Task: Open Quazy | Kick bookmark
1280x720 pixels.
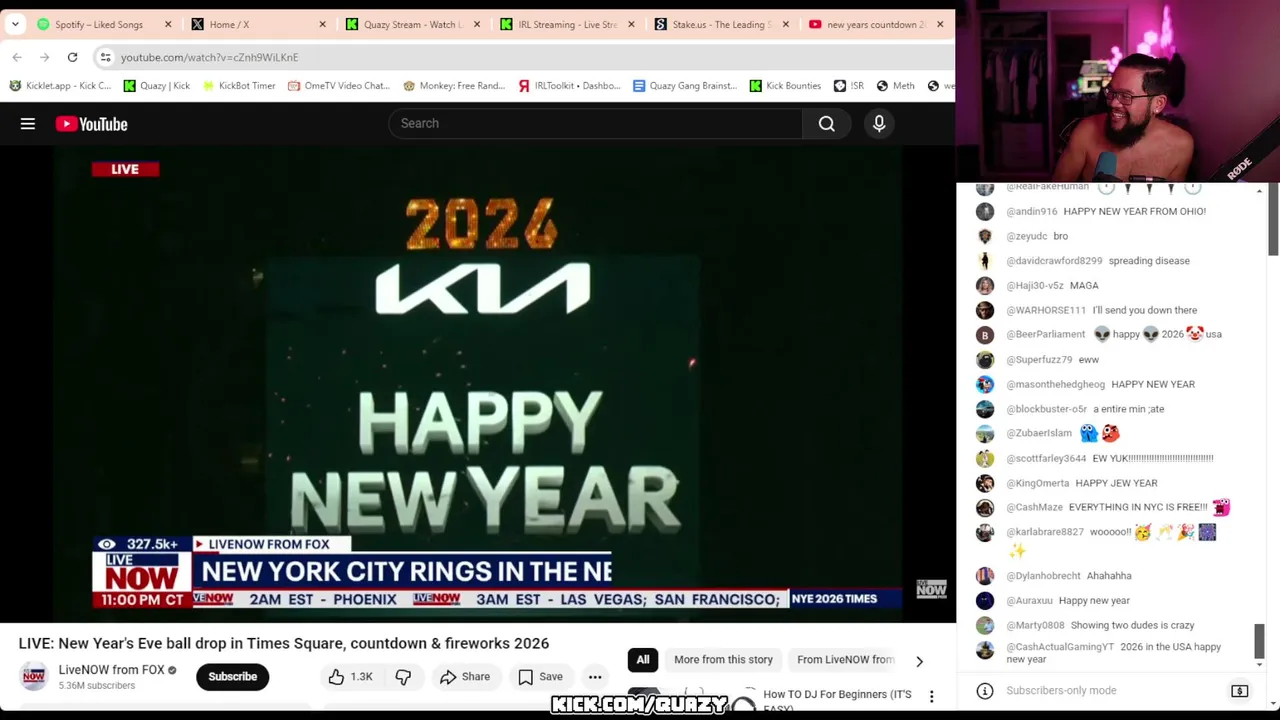Action: (157, 86)
